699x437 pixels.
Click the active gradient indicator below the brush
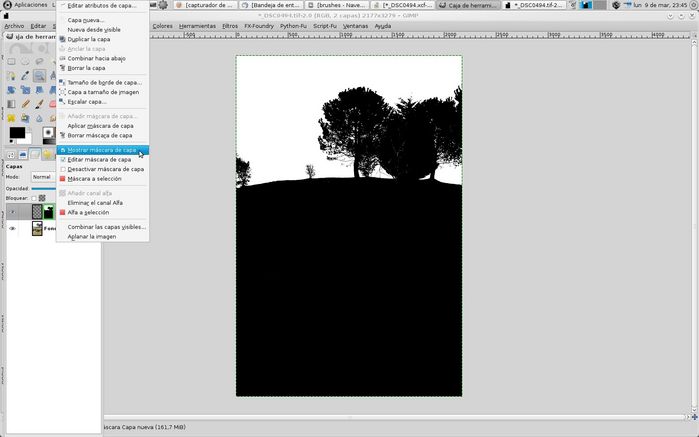[x=49, y=141]
